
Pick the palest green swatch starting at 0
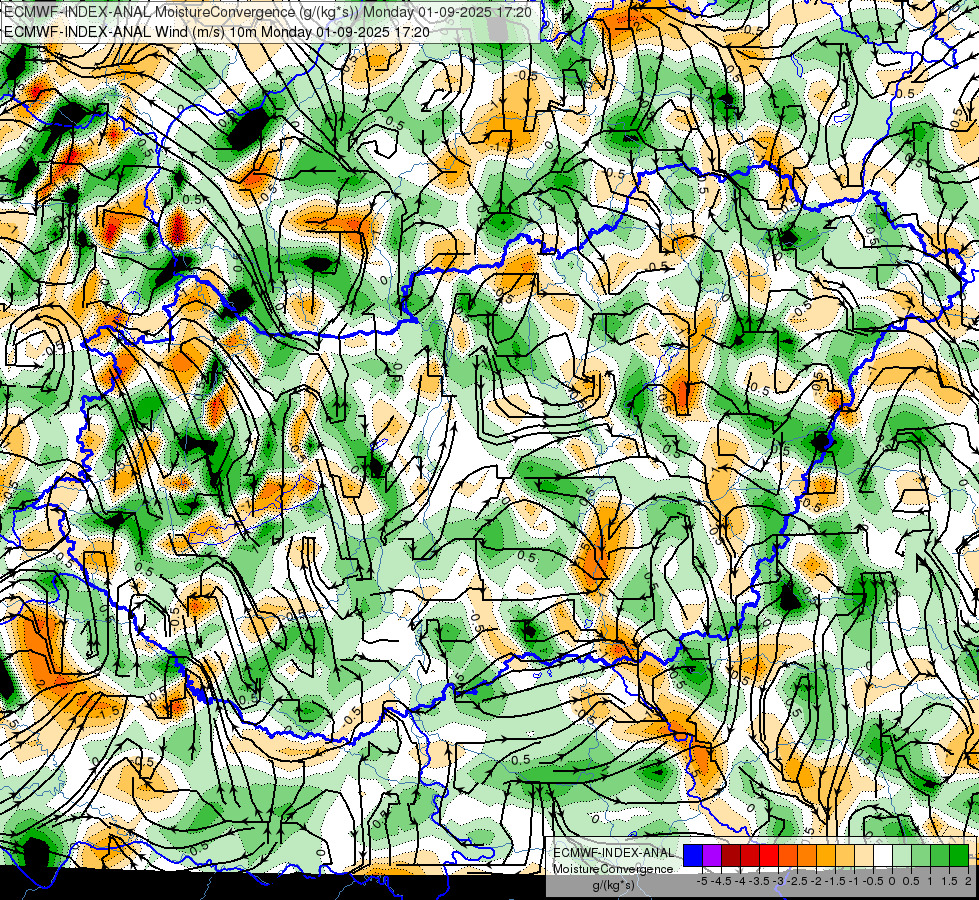pos(902,855)
